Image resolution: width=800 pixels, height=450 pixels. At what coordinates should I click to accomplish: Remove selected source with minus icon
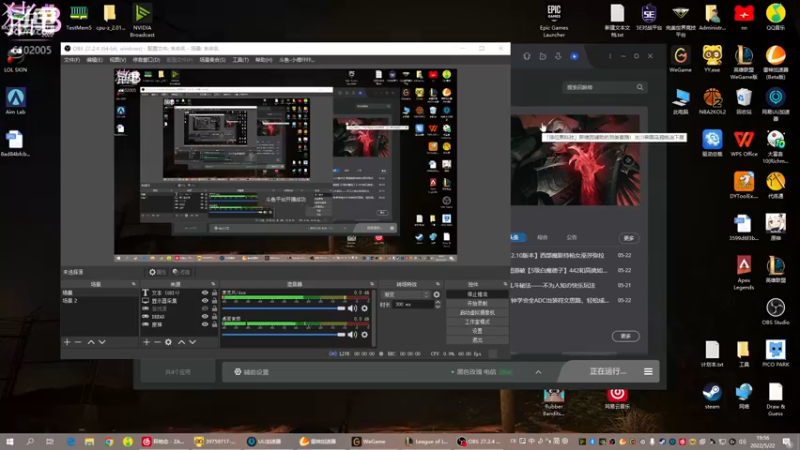coord(157,342)
